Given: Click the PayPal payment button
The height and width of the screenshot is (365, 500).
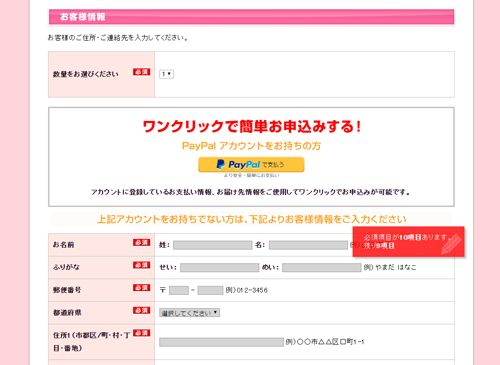Looking at the screenshot, I should click(x=251, y=164).
